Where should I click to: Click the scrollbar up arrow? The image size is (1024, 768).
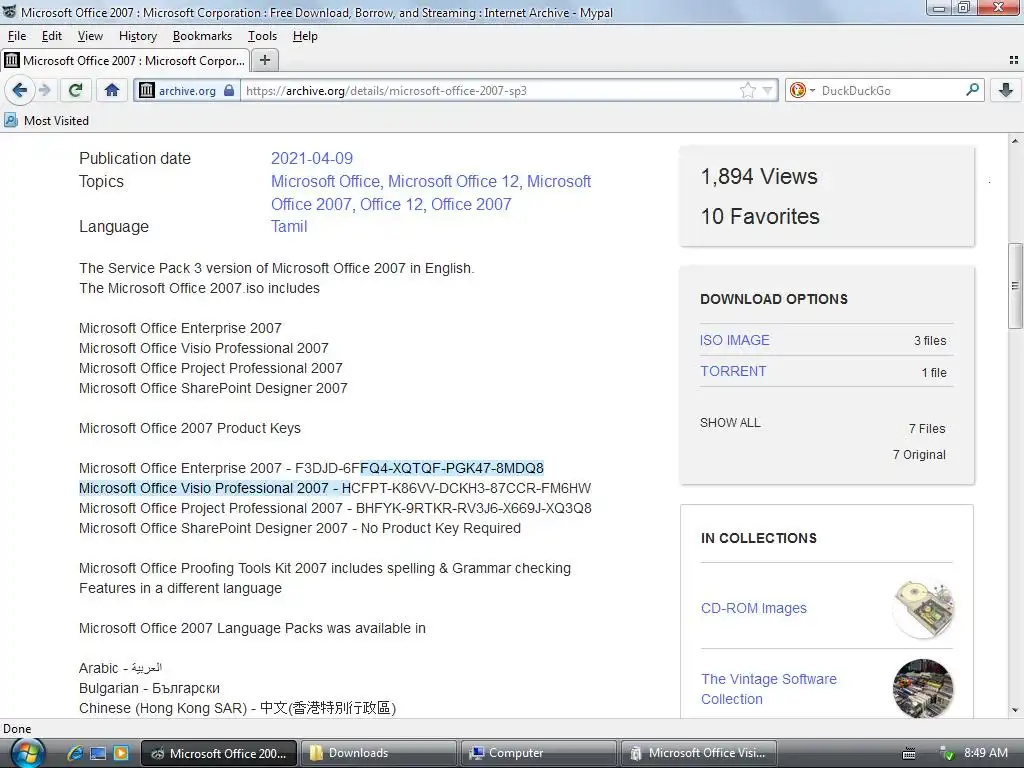click(x=1015, y=141)
